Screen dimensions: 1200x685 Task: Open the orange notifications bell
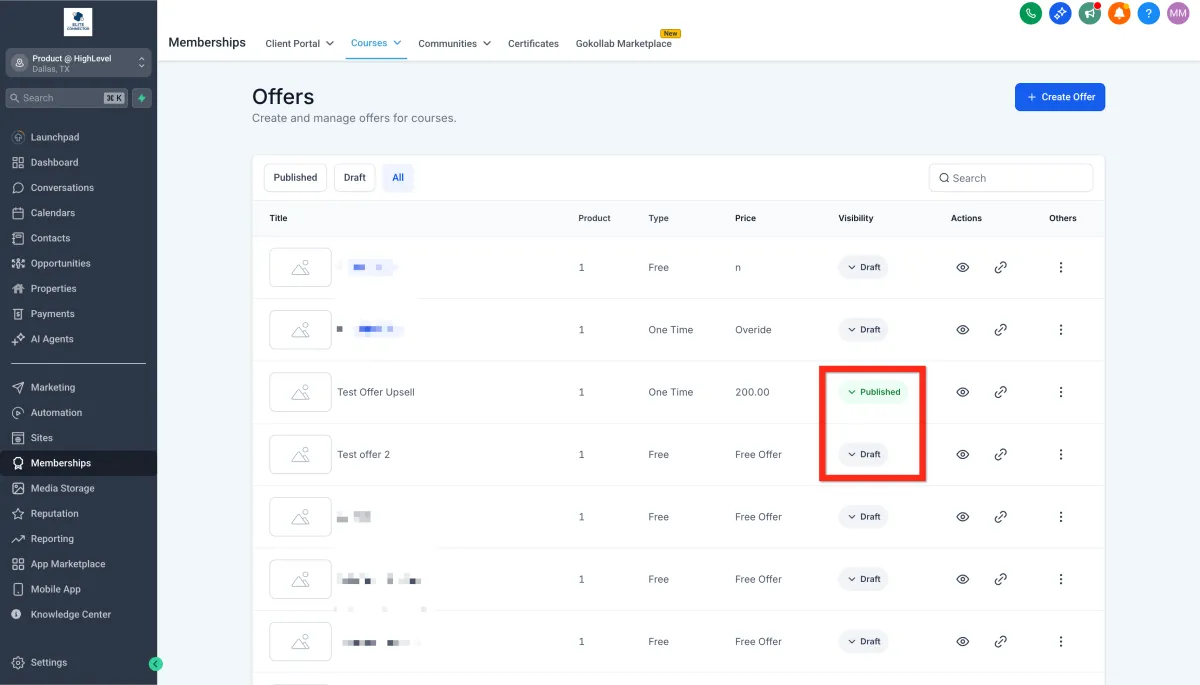point(1119,13)
